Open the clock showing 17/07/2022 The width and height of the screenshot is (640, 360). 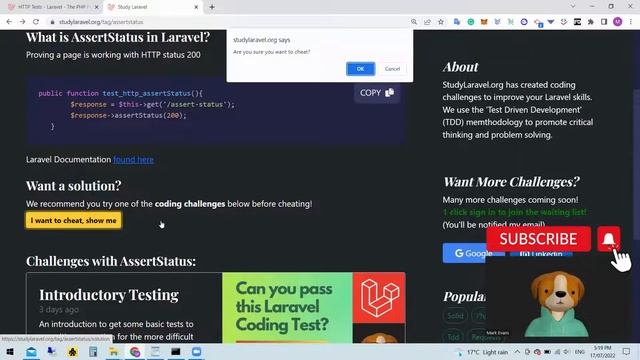coord(602,352)
